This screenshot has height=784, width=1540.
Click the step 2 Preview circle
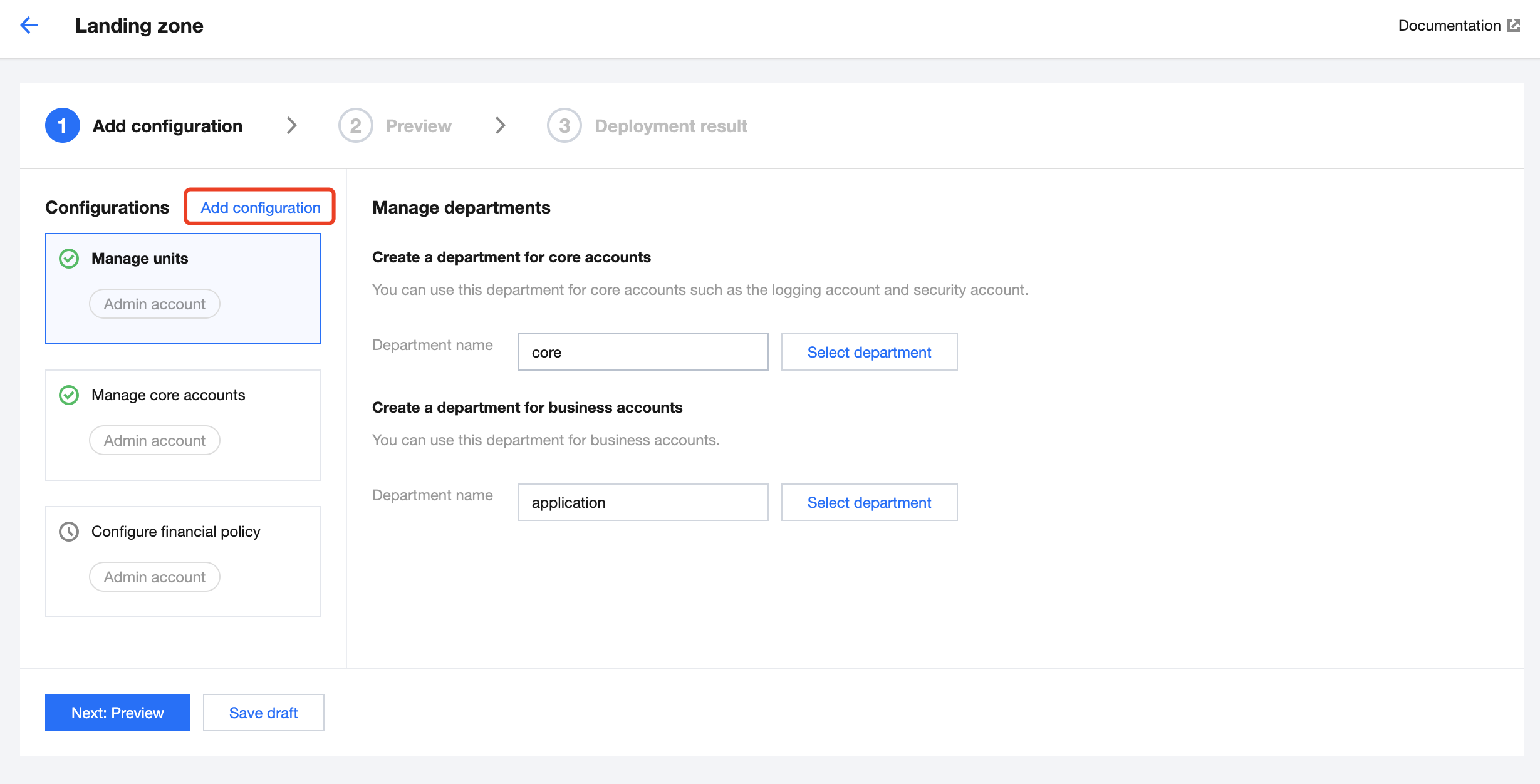[x=355, y=125]
